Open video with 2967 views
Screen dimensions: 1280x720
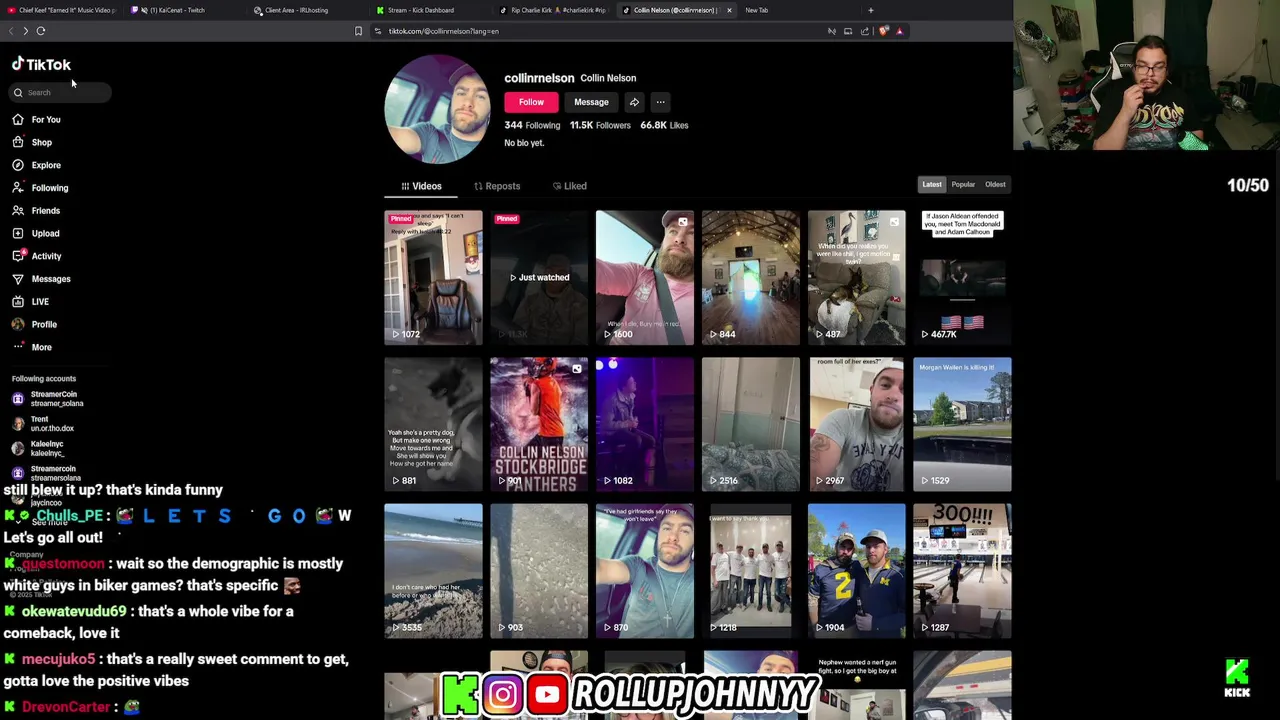coord(857,424)
